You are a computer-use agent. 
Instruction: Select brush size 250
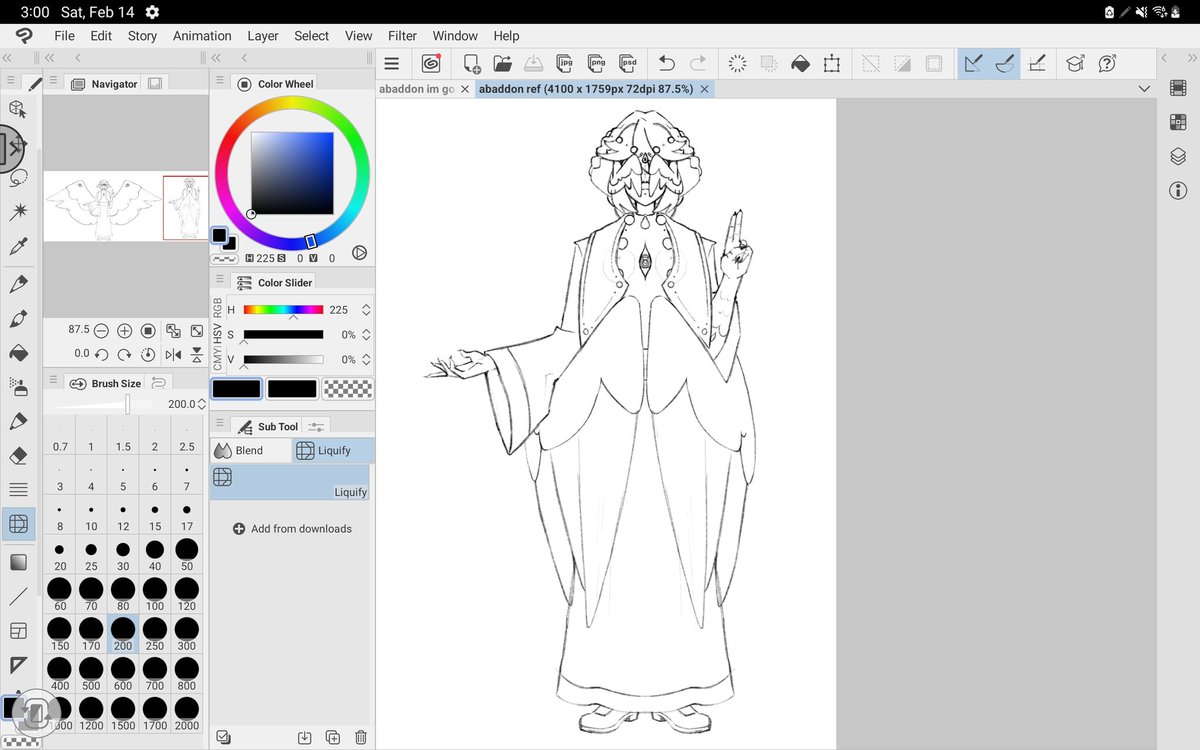(155, 634)
